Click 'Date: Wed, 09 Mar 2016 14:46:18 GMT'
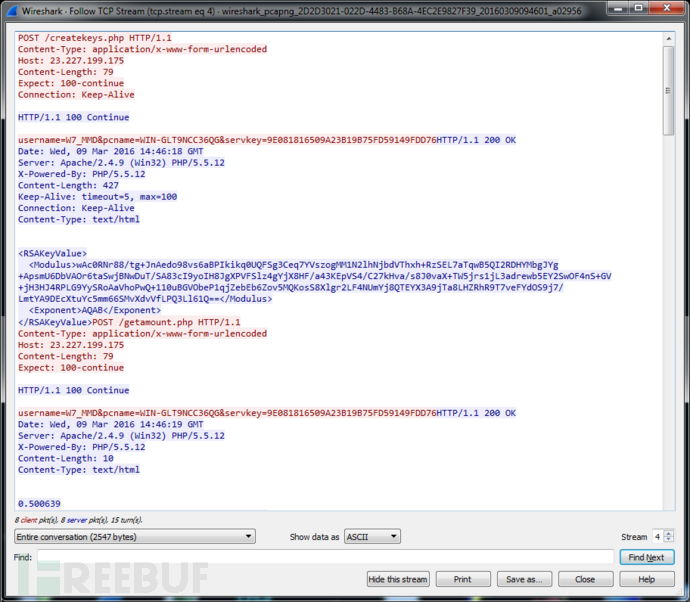 coord(110,151)
